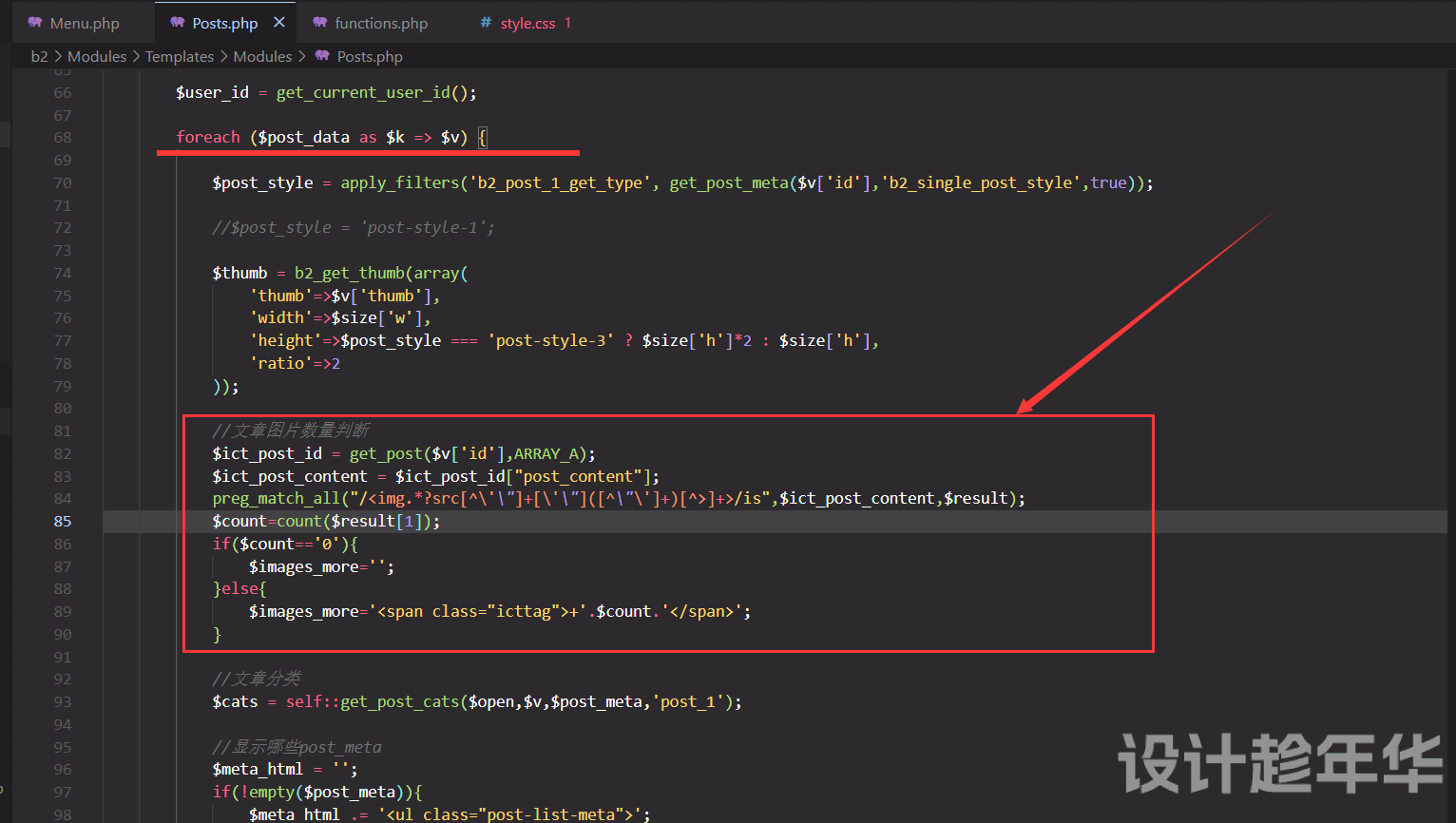Open the functions.php tab
Viewport: 1456px width, 823px height.
click(380, 23)
